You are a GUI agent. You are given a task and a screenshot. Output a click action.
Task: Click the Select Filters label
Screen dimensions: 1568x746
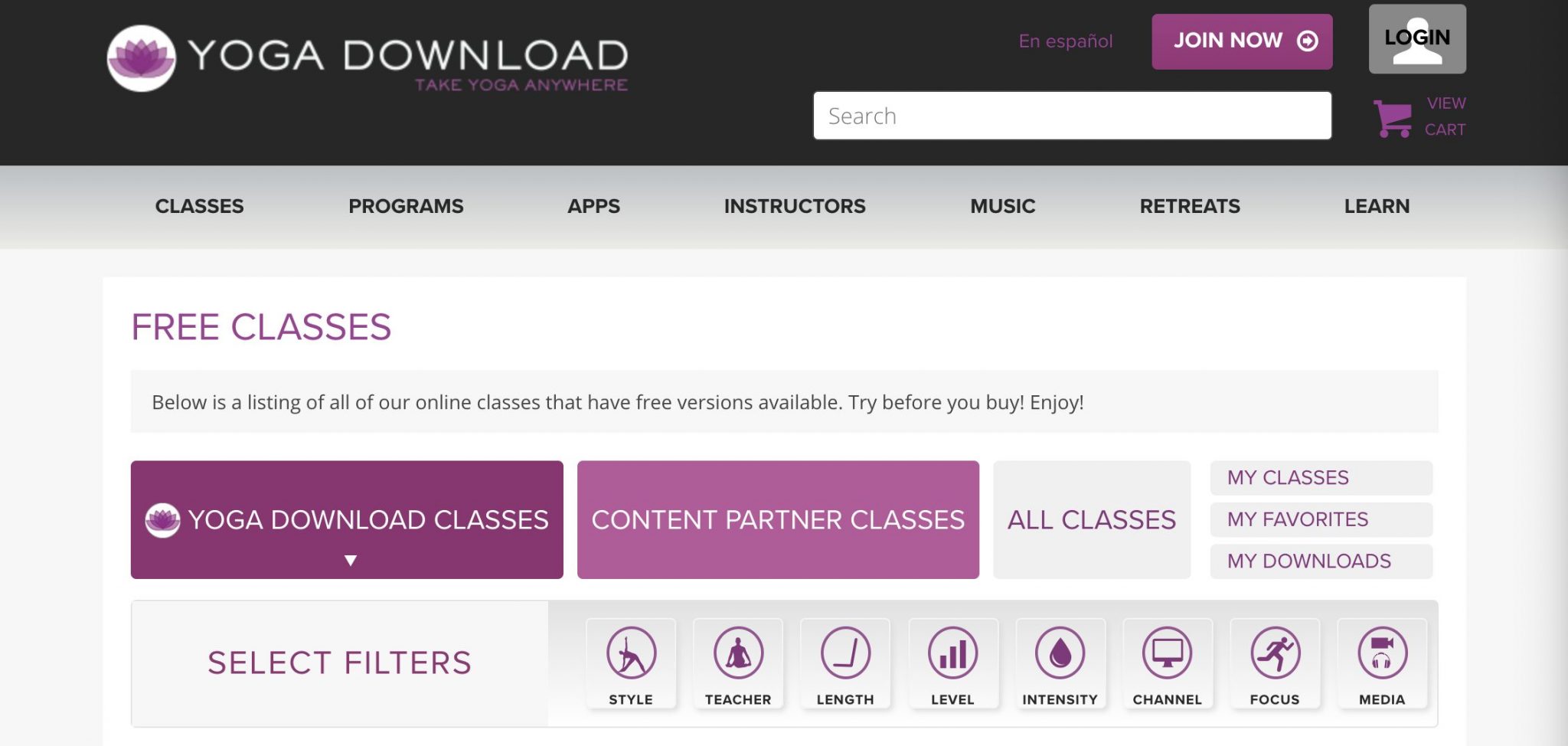339,663
